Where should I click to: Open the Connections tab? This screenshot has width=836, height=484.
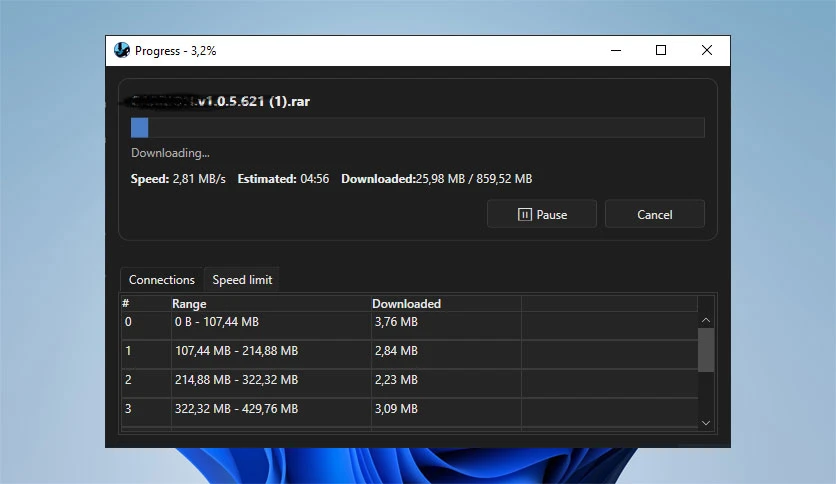pos(162,279)
